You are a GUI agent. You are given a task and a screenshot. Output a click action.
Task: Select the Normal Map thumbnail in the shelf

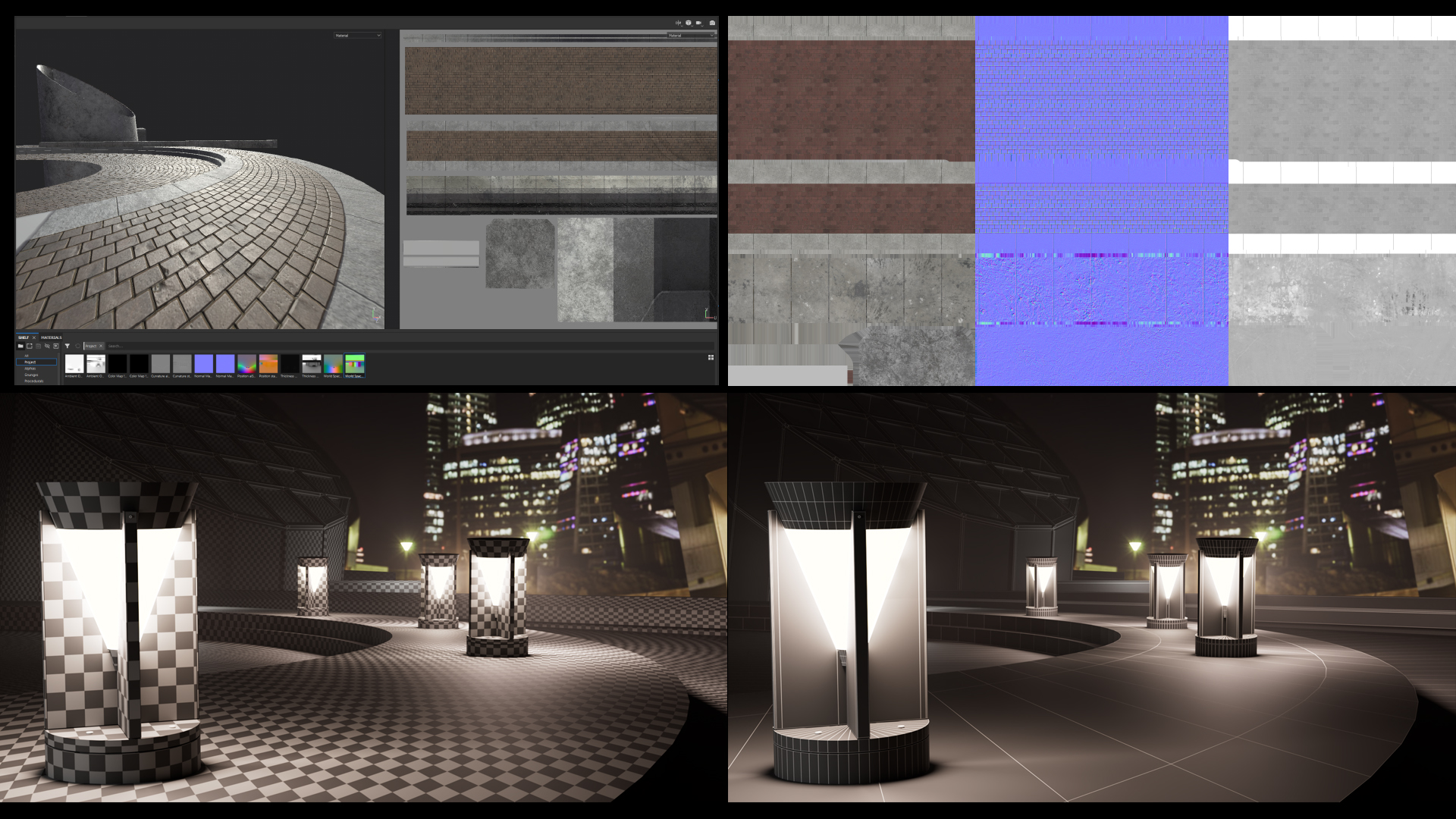pos(202,364)
